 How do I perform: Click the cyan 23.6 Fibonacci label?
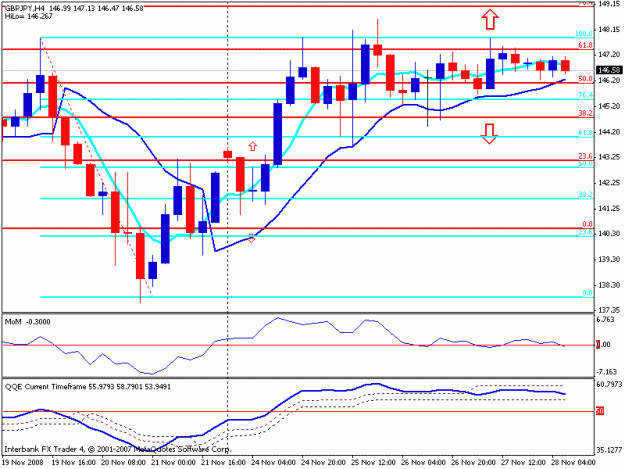tap(586, 232)
